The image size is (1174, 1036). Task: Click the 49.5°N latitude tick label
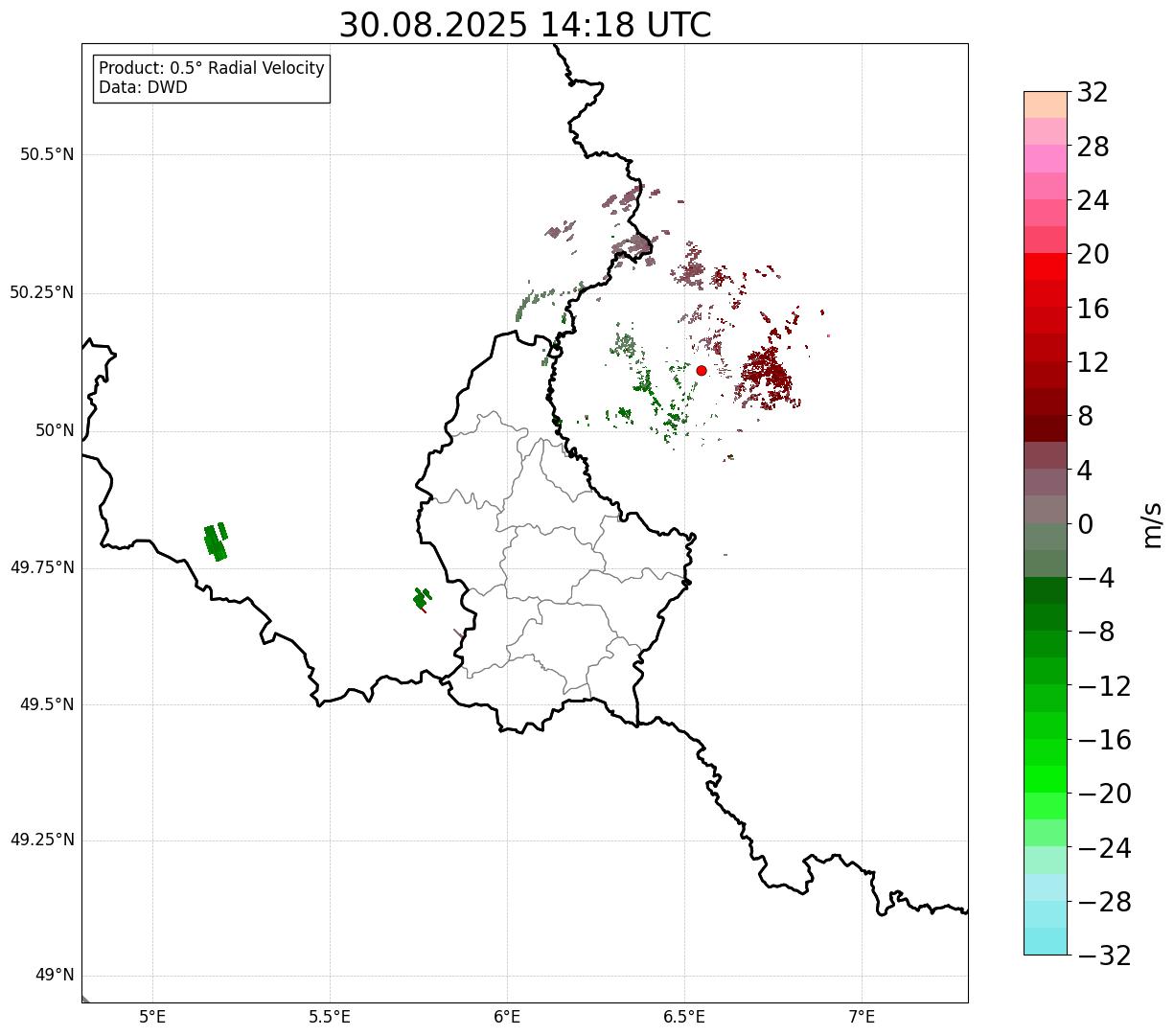click(47, 704)
